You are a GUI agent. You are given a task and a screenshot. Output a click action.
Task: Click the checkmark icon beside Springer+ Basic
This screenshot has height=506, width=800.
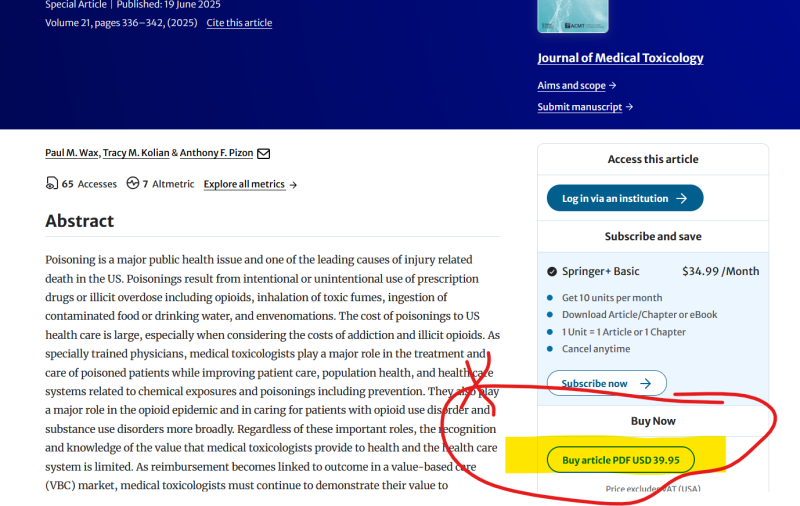pyautogui.click(x=552, y=271)
